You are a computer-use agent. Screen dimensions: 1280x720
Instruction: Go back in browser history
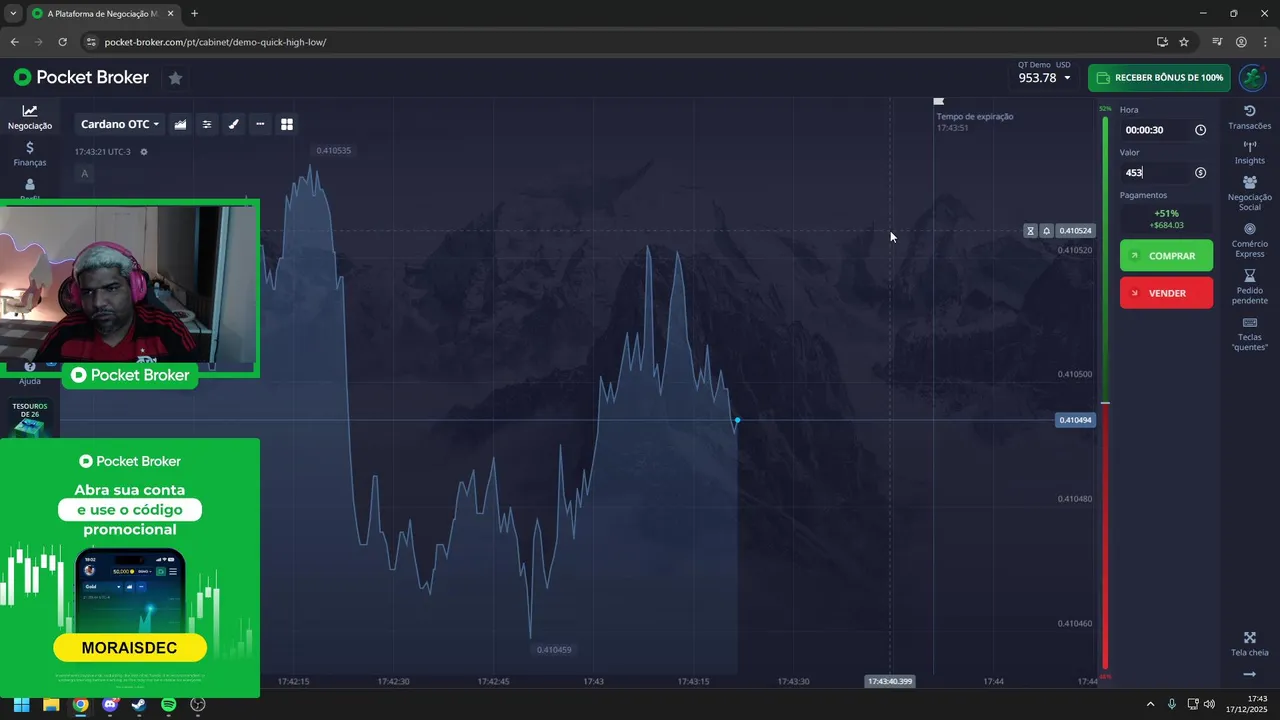tap(14, 42)
